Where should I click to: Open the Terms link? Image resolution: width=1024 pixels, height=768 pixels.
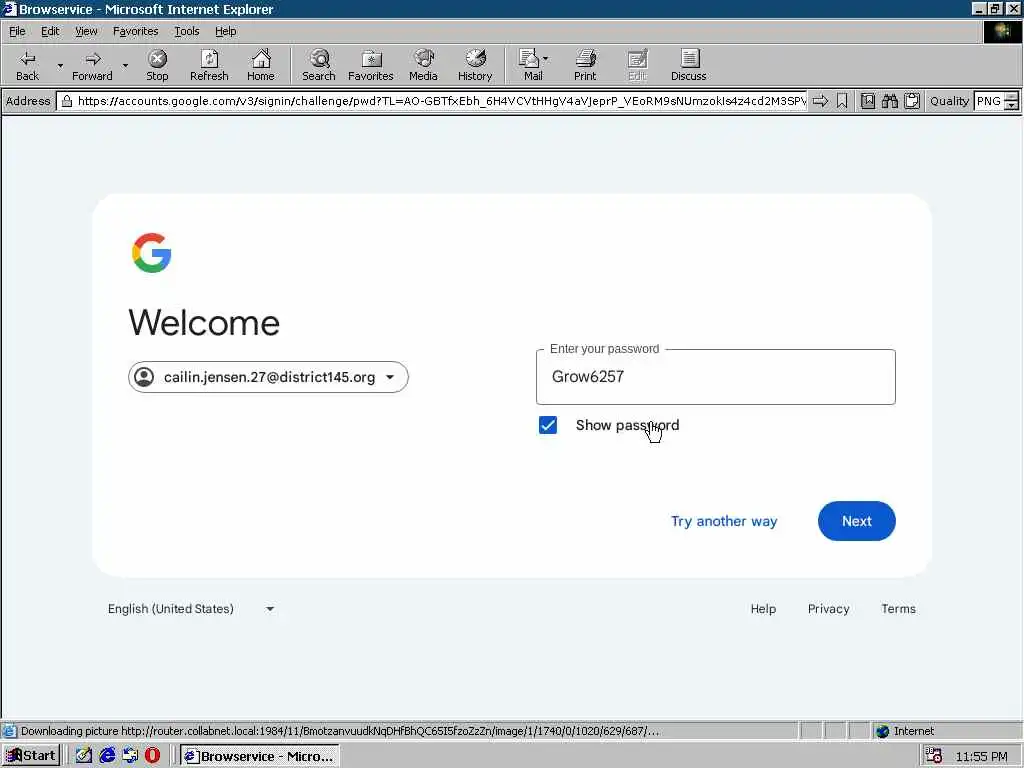(x=898, y=609)
